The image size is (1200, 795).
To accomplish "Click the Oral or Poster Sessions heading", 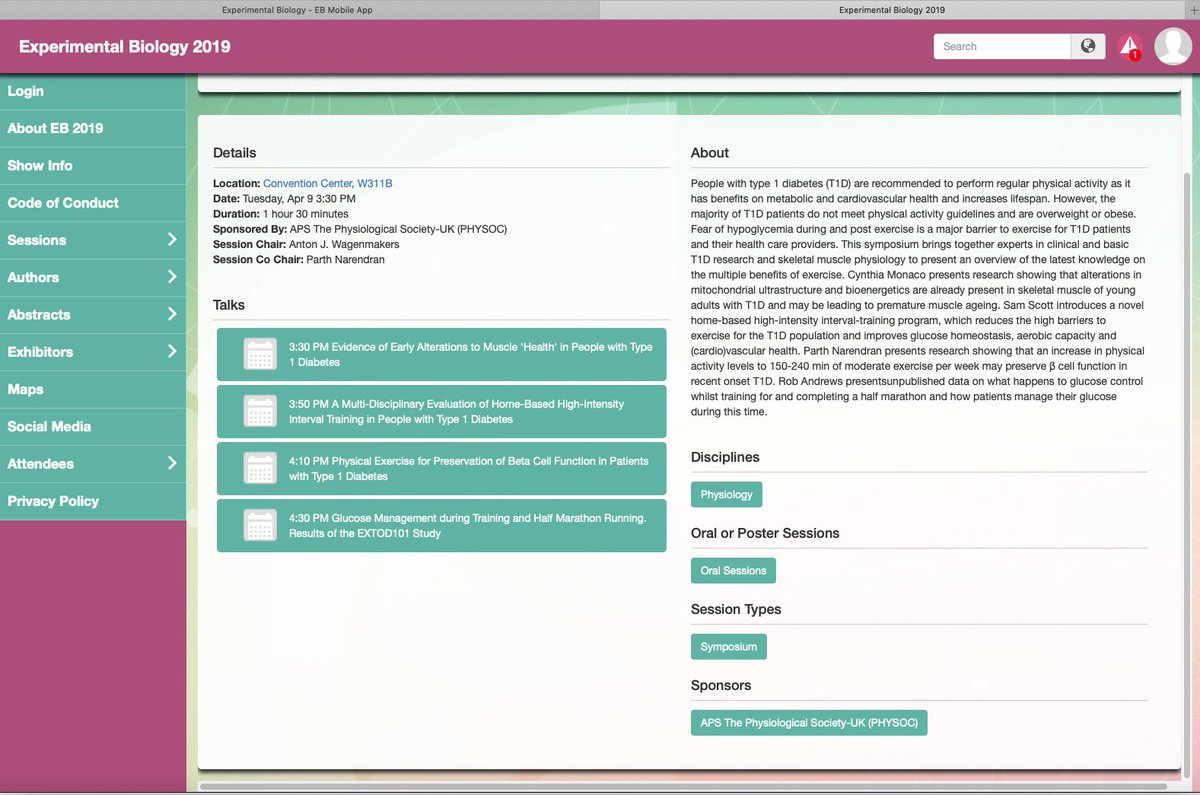I will tap(765, 533).
